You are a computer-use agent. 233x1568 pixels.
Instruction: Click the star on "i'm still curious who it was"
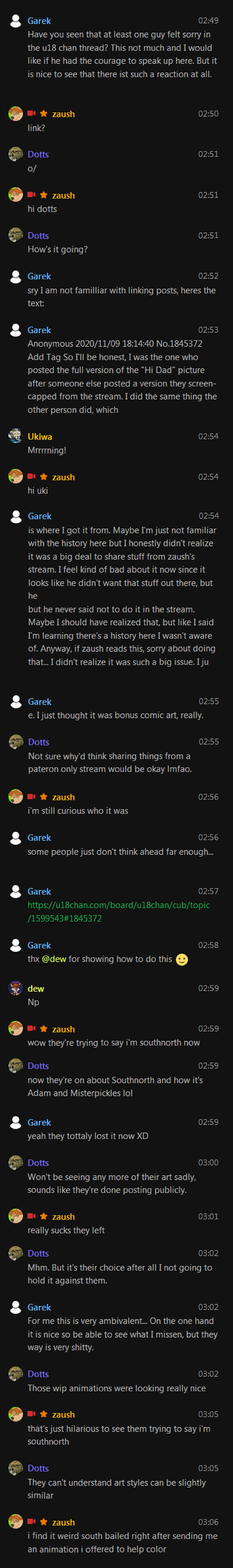point(44,797)
